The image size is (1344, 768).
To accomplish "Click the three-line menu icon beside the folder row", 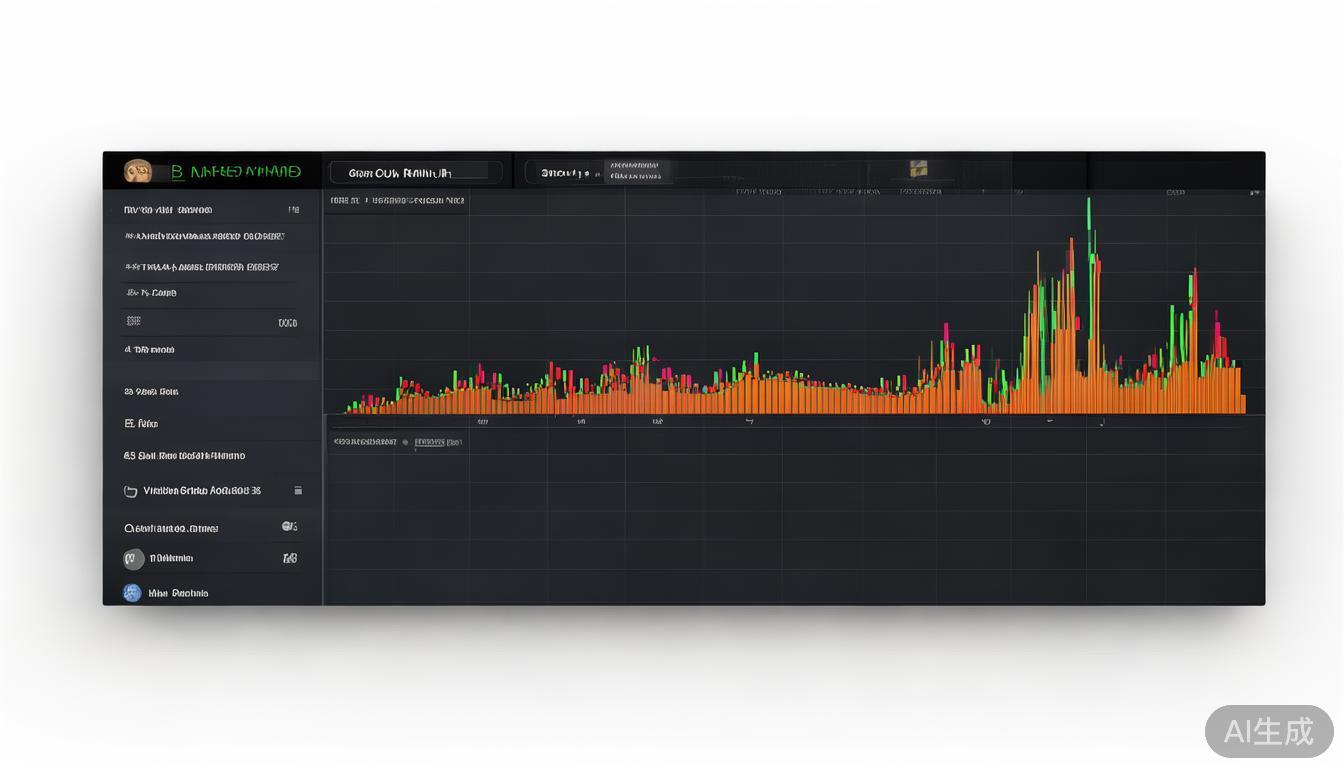I will coord(298,490).
